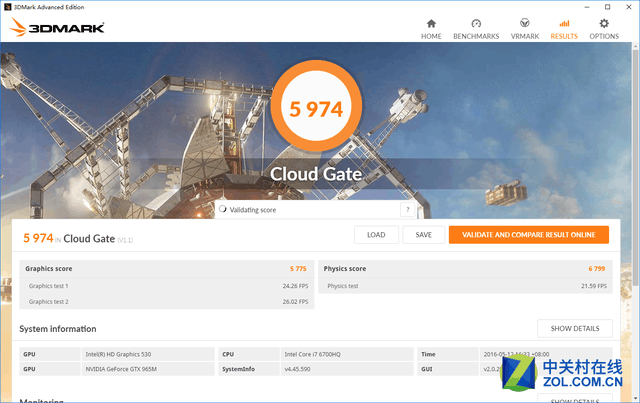Click the question mark help icon
This screenshot has height=403, width=640.
[407, 209]
